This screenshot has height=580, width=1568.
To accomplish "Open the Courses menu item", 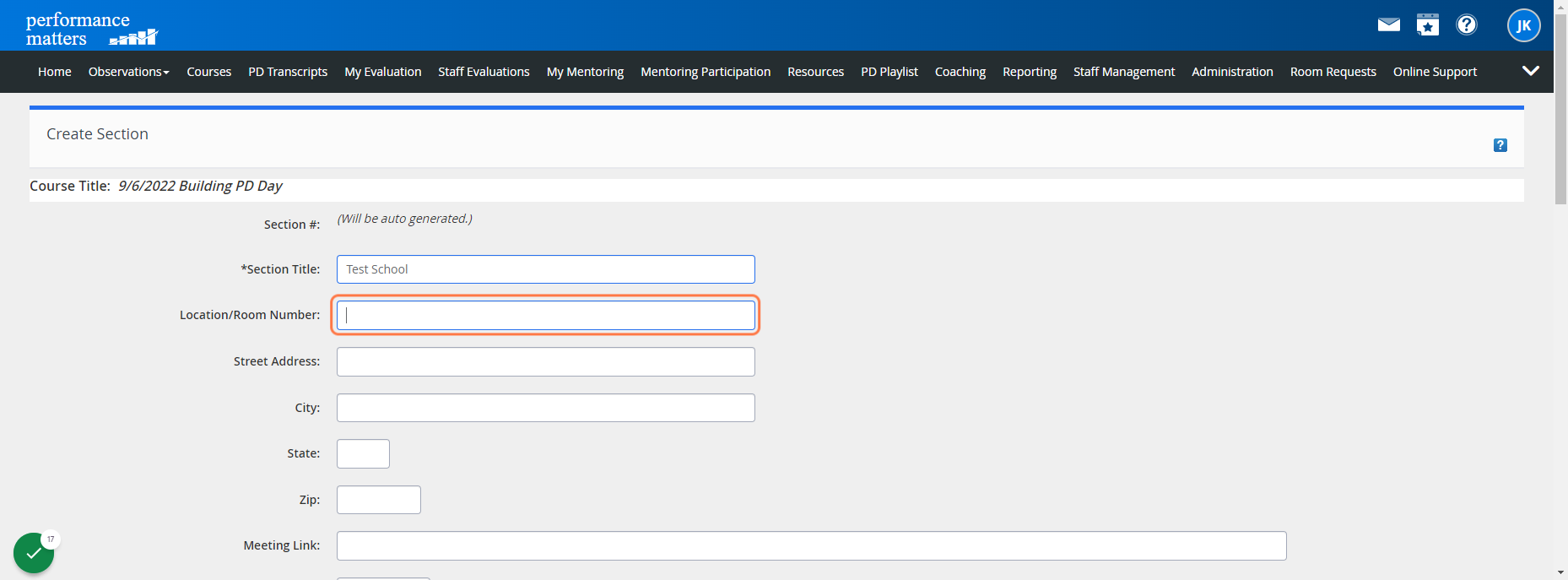I will click(208, 72).
